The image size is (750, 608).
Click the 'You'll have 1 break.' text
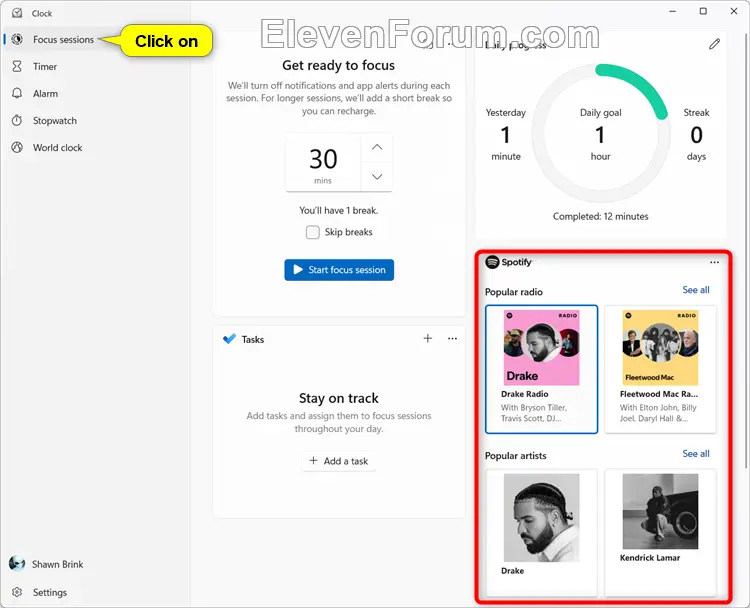click(339, 210)
